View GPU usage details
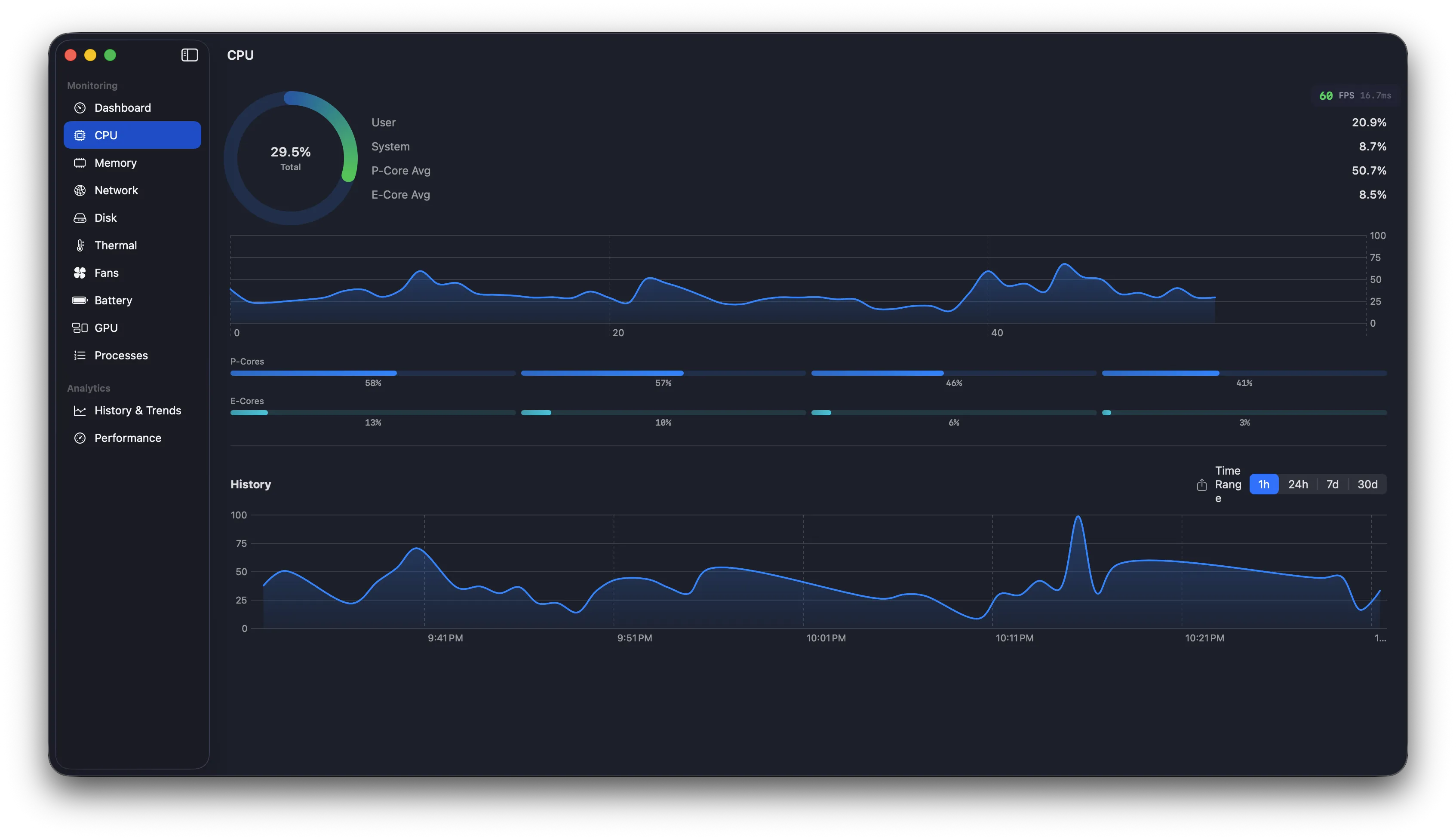The width and height of the screenshot is (1456, 840). coord(107,327)
